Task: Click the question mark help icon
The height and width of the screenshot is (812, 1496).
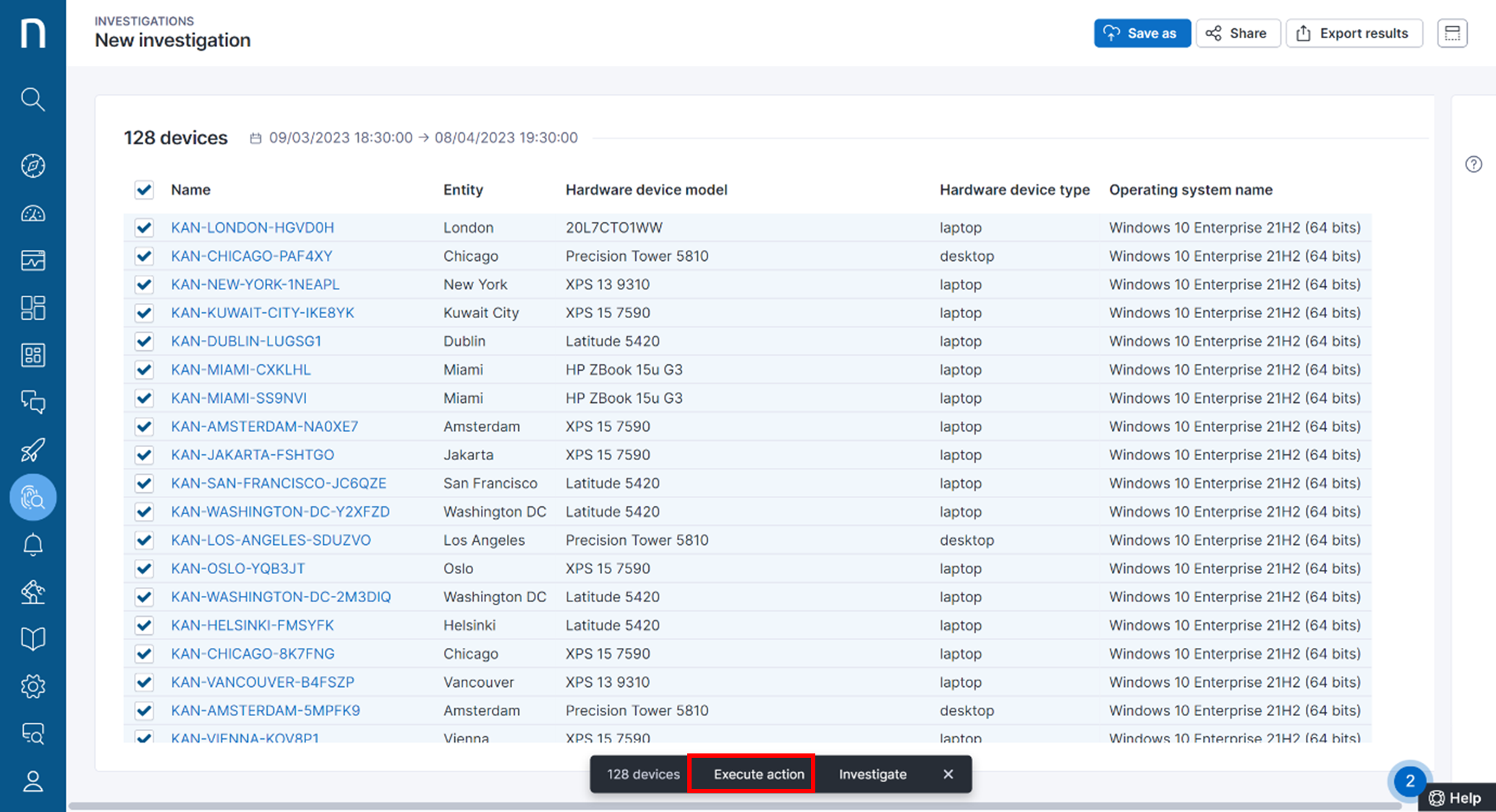Action: point(1474,164)
